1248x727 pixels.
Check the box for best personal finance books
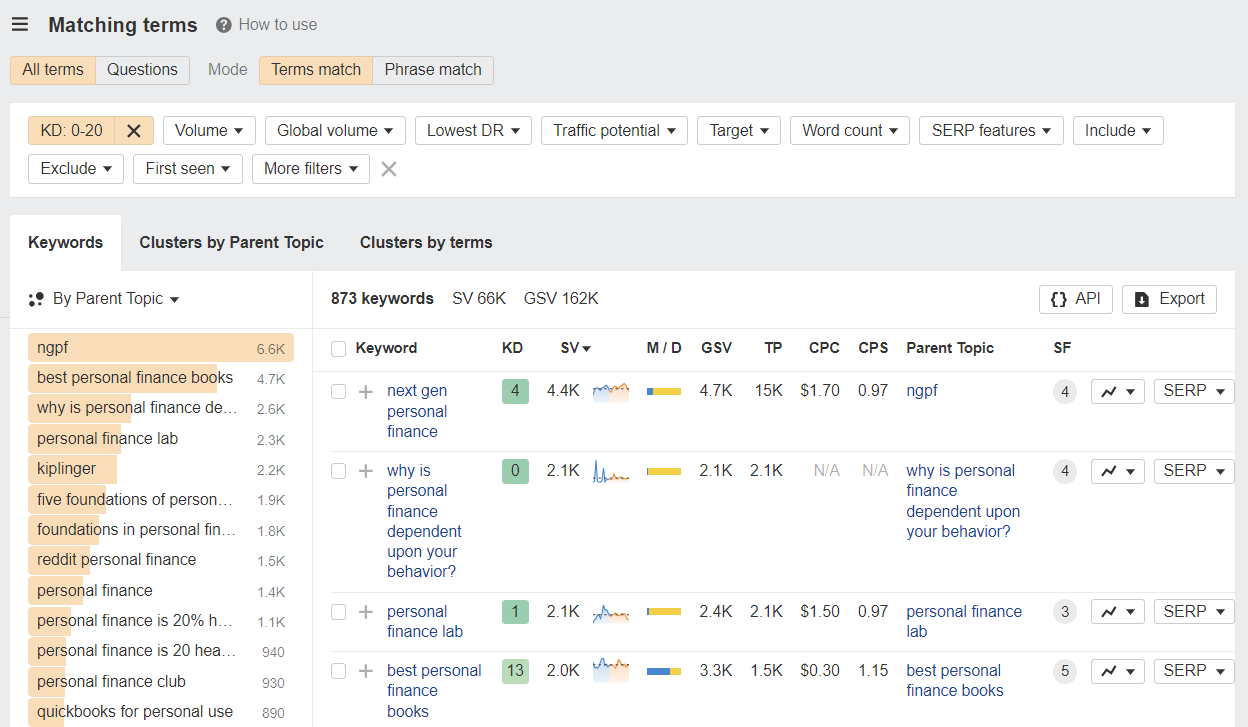(337, 671)
